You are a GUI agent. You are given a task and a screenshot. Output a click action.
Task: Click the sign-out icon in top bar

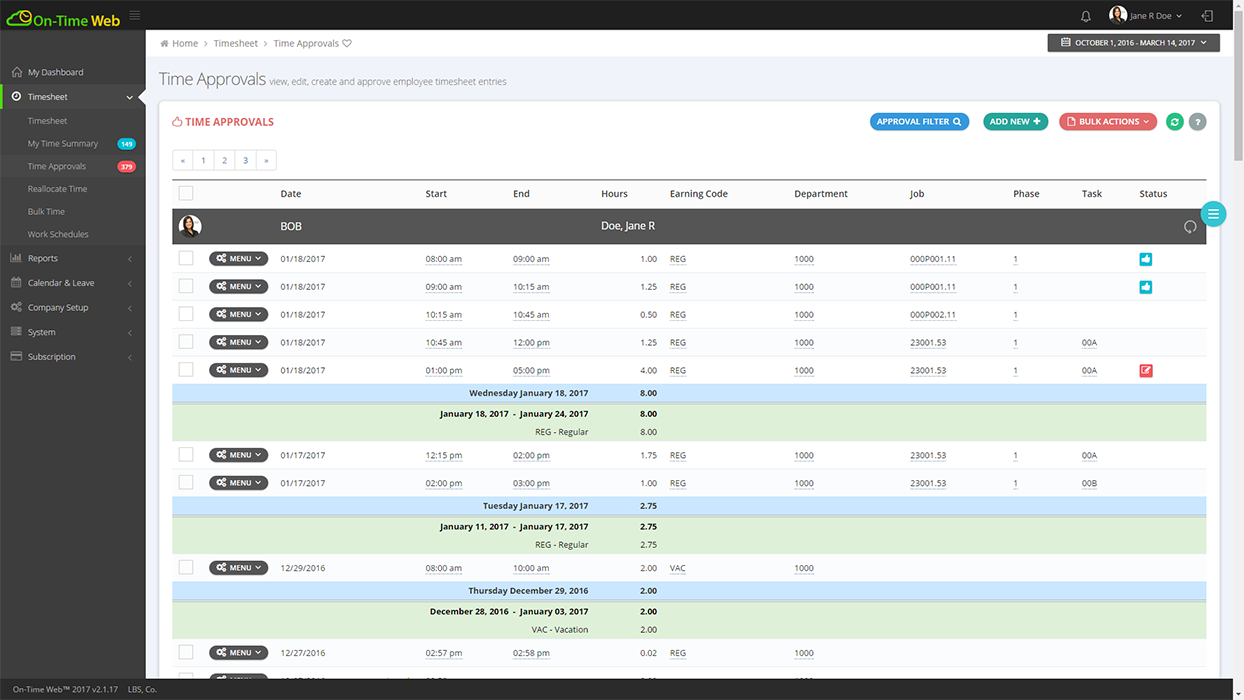point(1207,15)
